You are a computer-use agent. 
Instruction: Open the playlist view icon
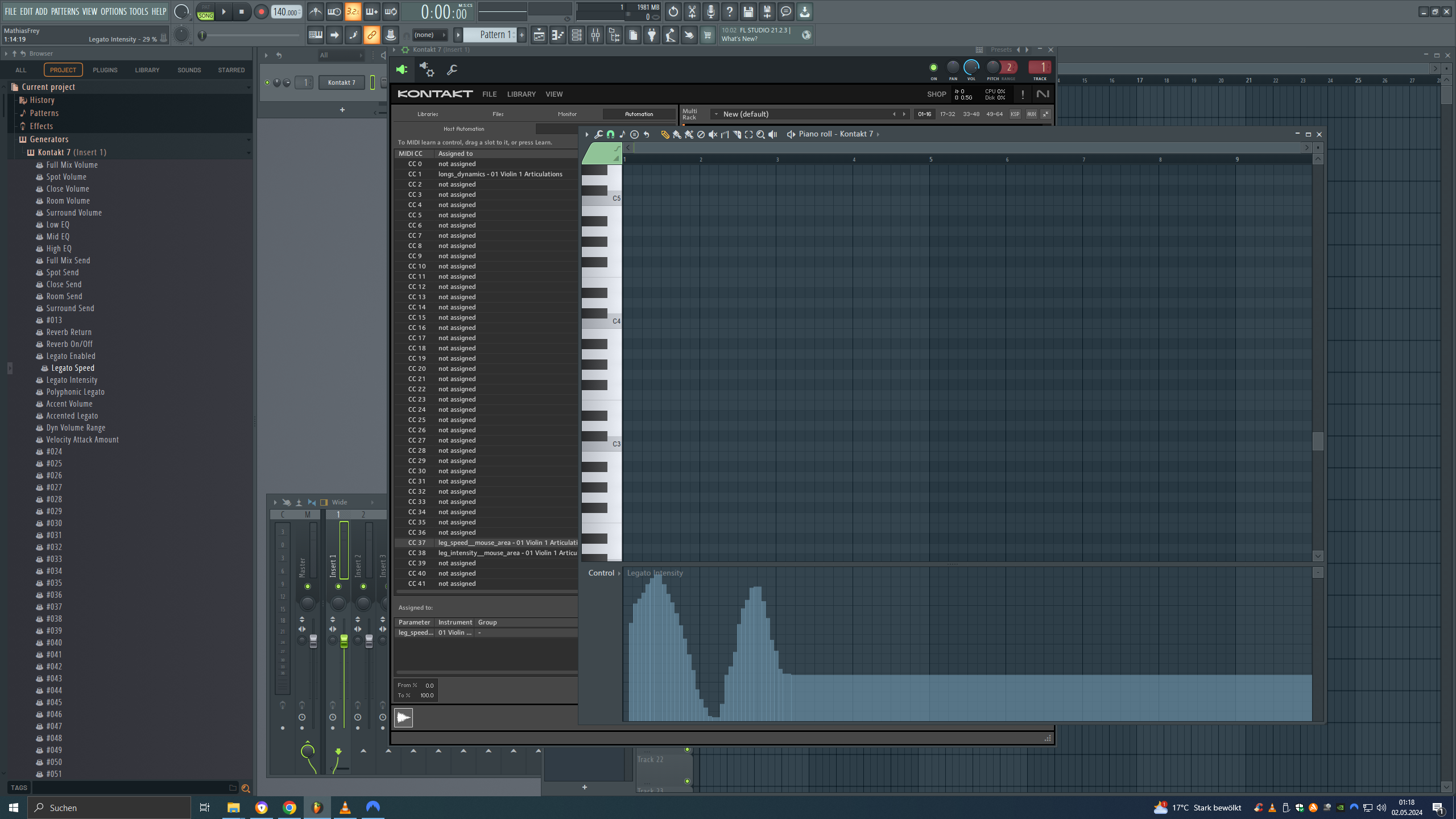[539, 35]
